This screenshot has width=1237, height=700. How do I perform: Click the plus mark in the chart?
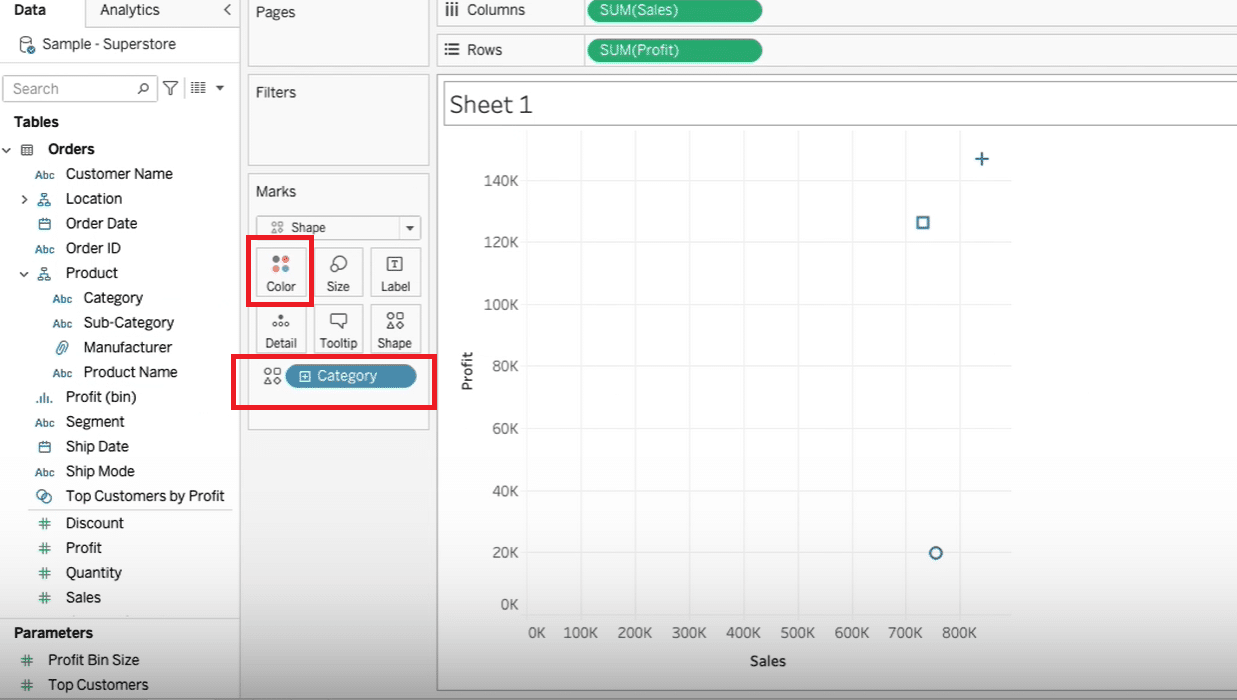(982, 159)
